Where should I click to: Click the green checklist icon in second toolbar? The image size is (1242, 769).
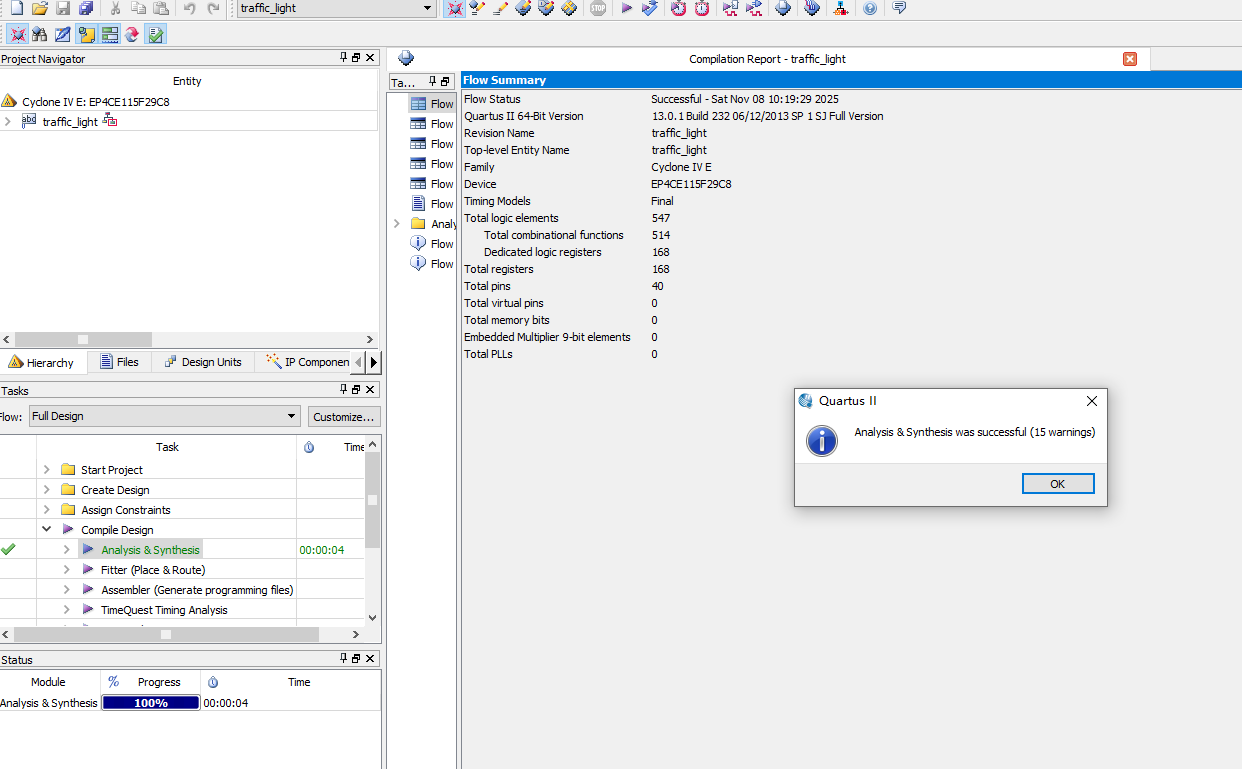click(155, 34)
